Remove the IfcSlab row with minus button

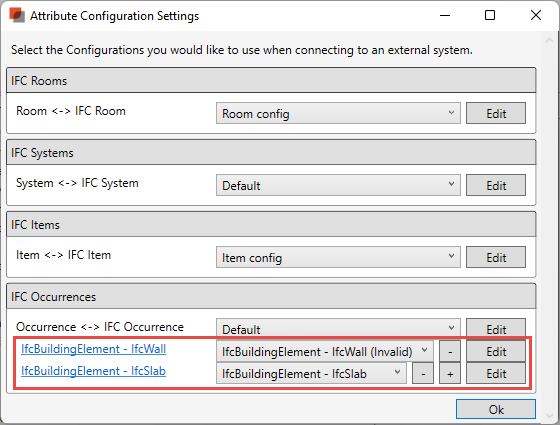423,374
